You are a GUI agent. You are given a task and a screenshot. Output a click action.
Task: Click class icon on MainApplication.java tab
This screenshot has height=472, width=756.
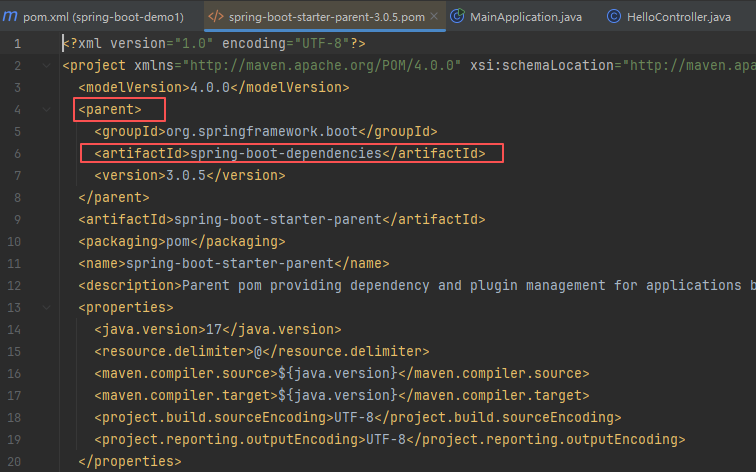[457, 16]
